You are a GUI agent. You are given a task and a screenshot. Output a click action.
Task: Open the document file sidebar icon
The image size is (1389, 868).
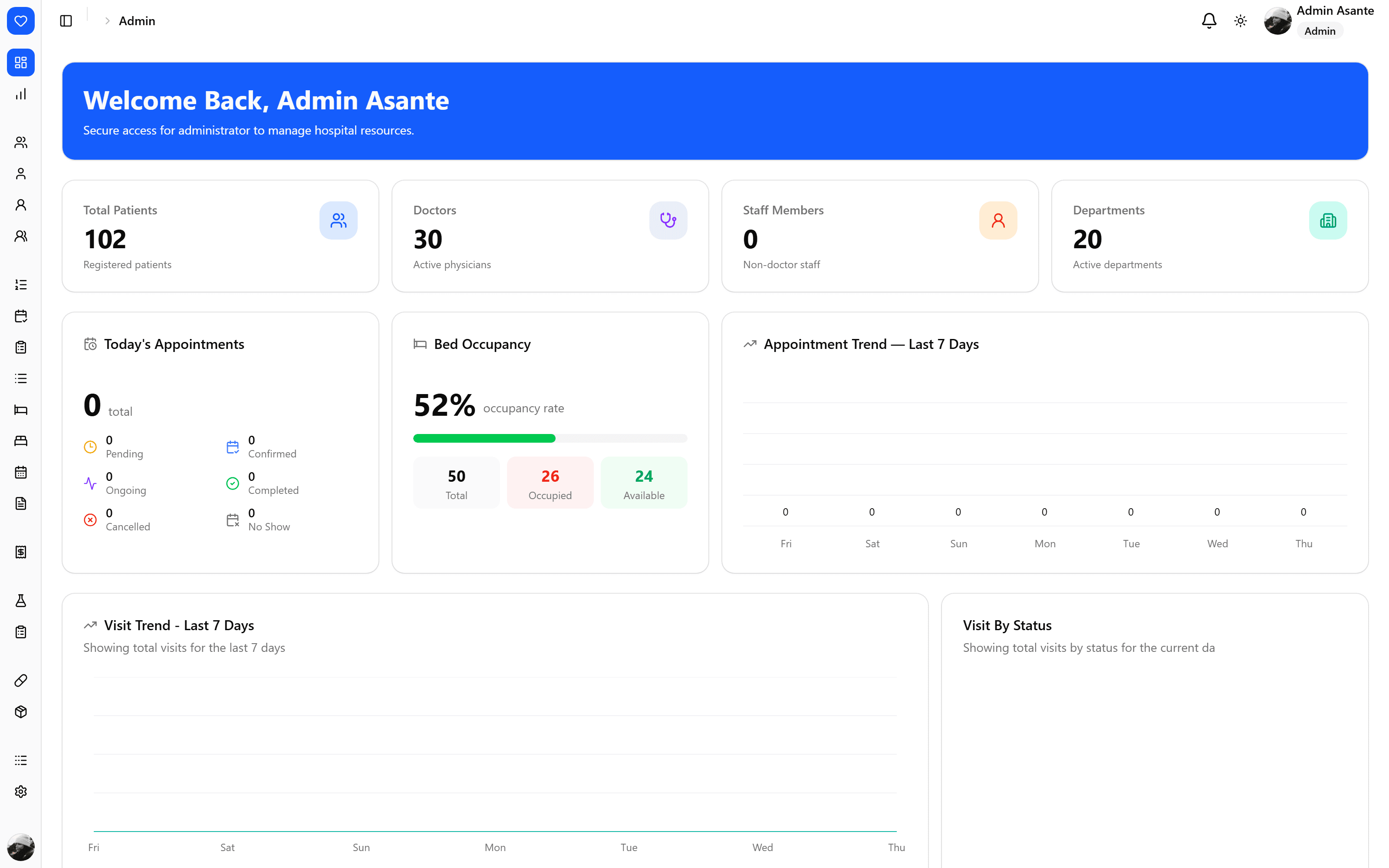(21, 503)
